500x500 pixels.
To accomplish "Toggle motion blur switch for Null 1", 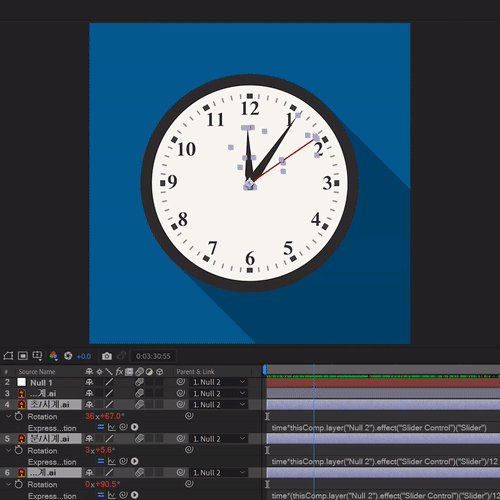I will click(x=139, y=382).
